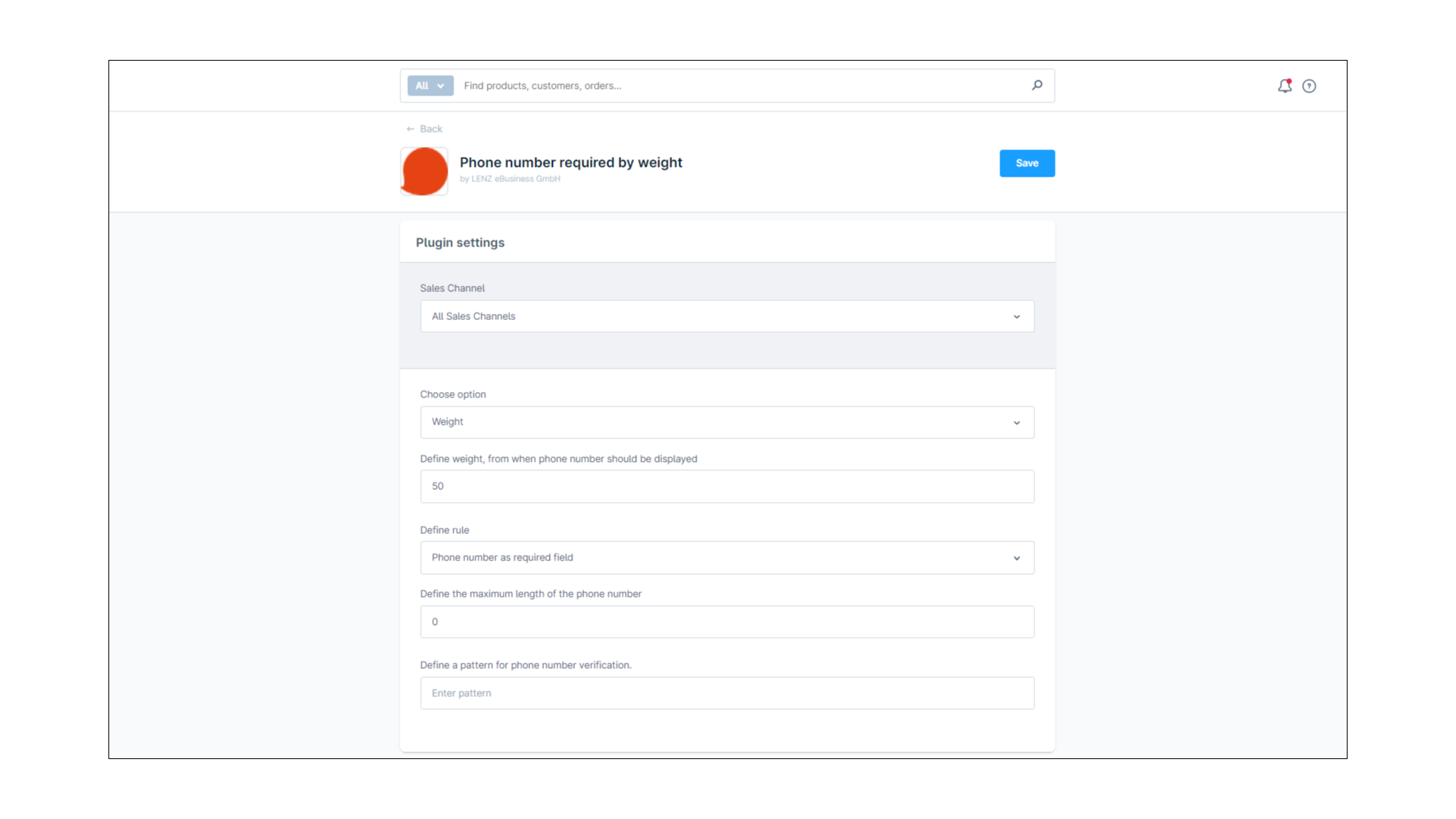1456x819 pixels.
Task: Click the back arrow icon
Action: 410,128
